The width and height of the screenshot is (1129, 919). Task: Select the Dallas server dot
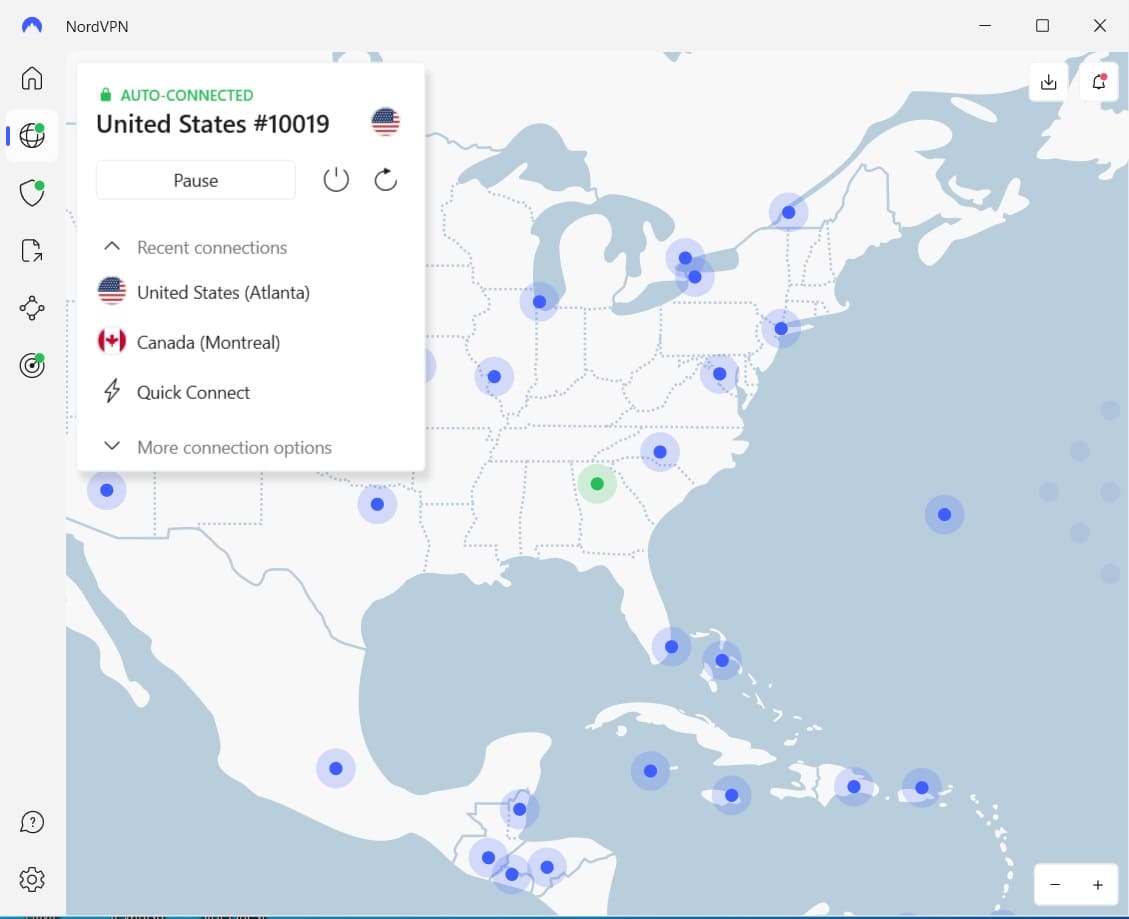(x=377, y=504)
